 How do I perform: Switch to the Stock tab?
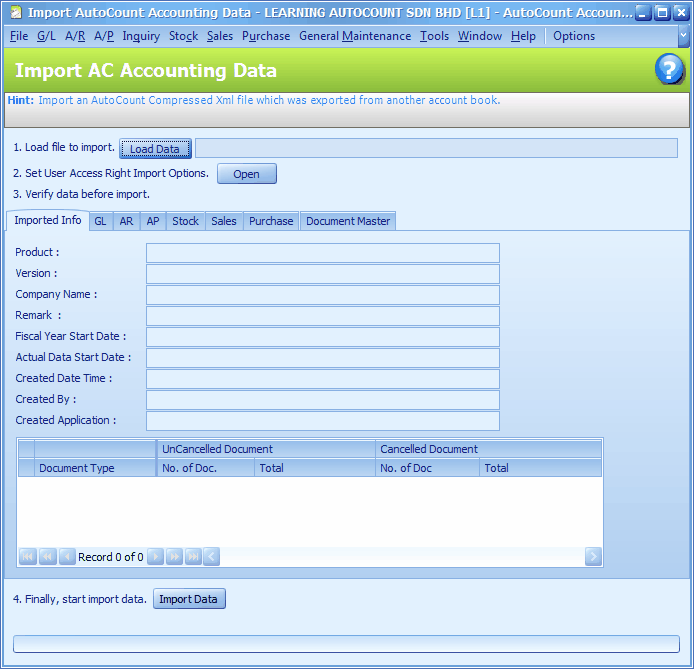[x=185, y=221]
